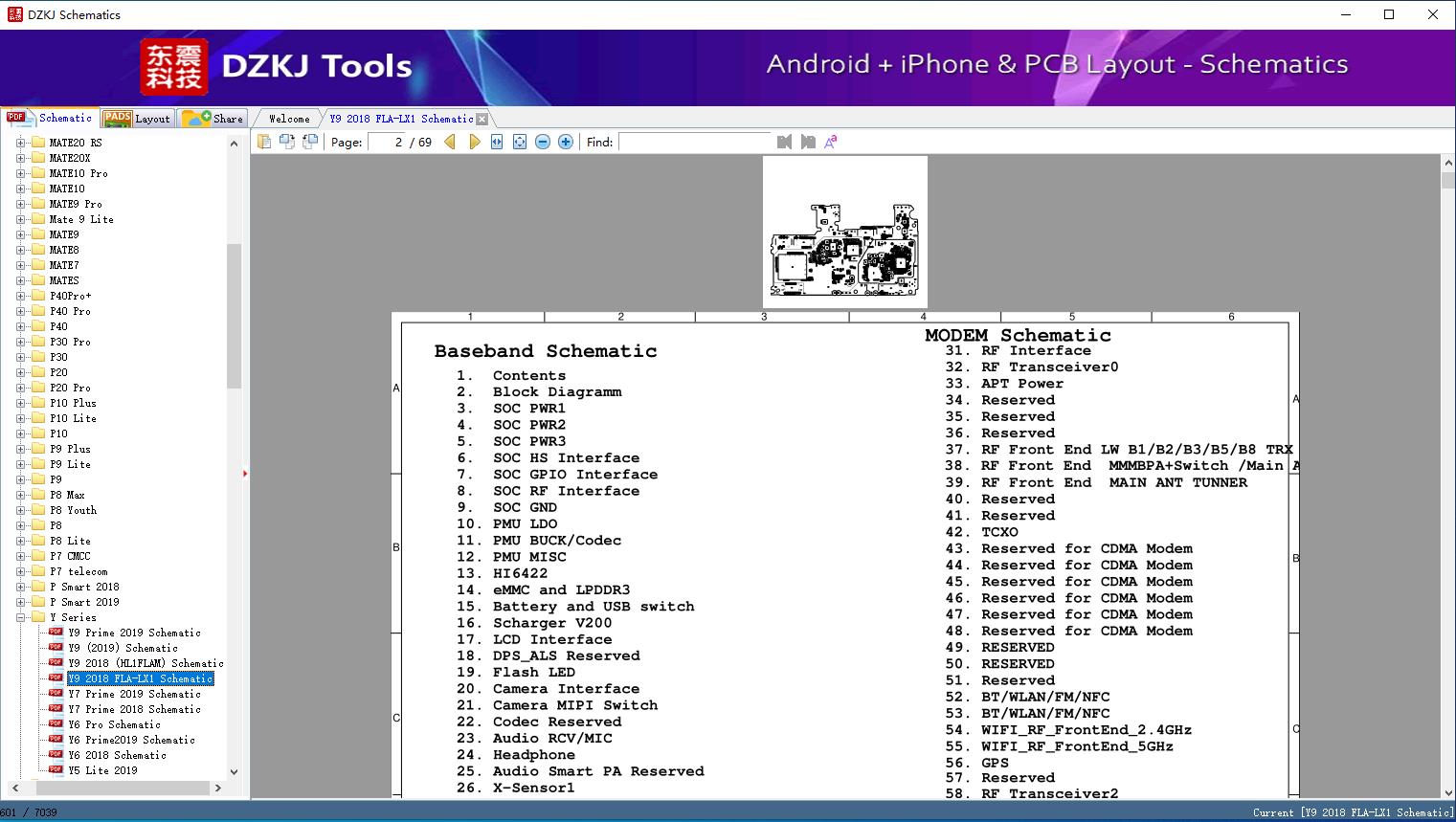Click the board layout thumbnail image
The height and width of the screenshot is (822, 1456).
[845, 233]
